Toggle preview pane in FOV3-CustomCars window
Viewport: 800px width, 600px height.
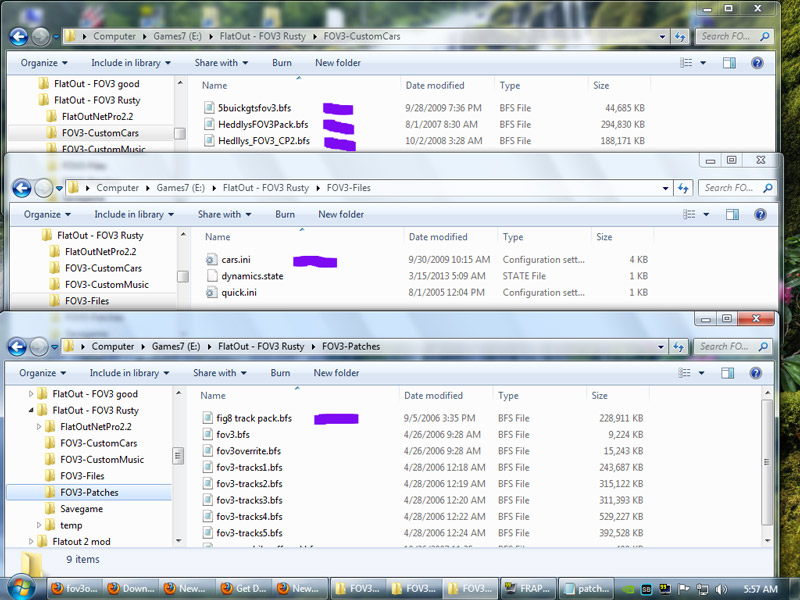click(x=729, y=63)
